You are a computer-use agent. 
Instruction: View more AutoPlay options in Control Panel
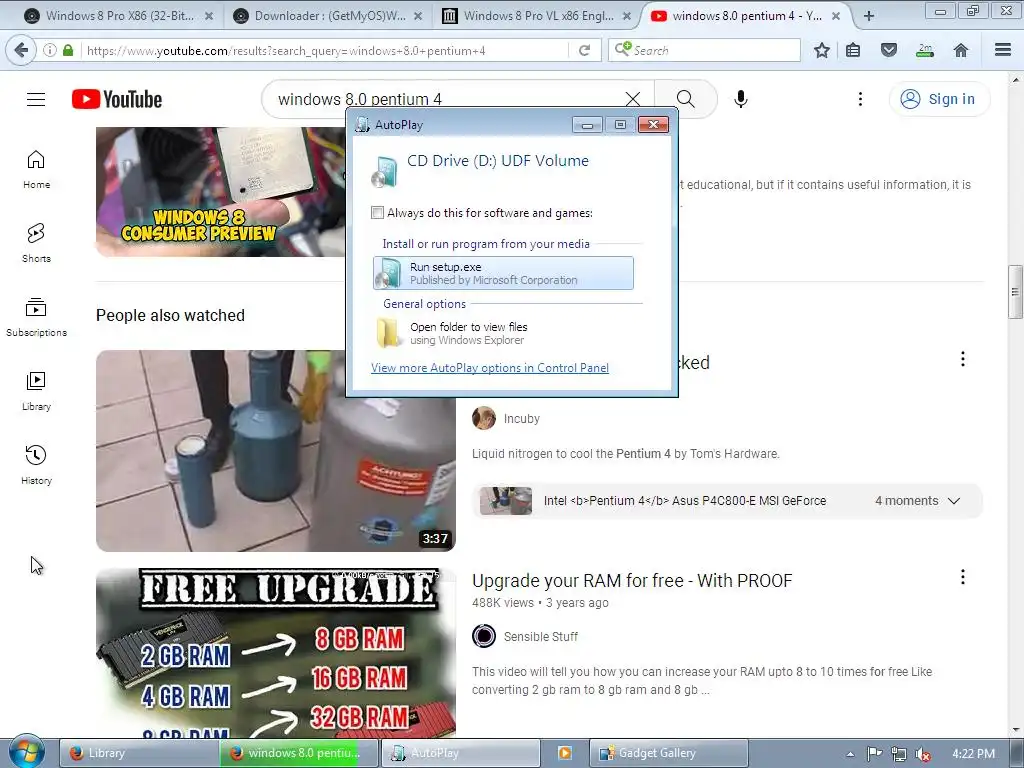click(x=490, y=368)
